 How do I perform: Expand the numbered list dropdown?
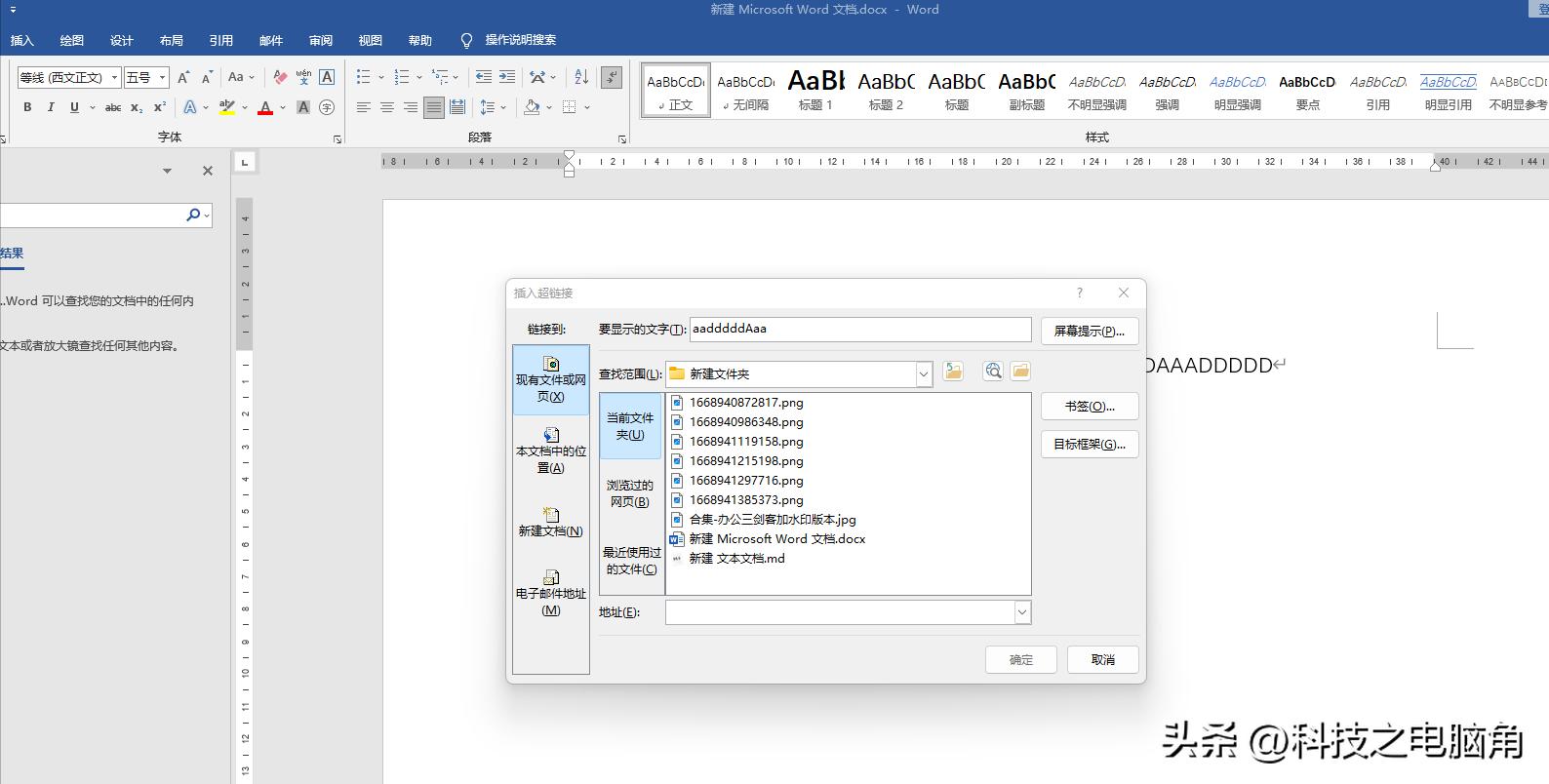pos(418,77)
